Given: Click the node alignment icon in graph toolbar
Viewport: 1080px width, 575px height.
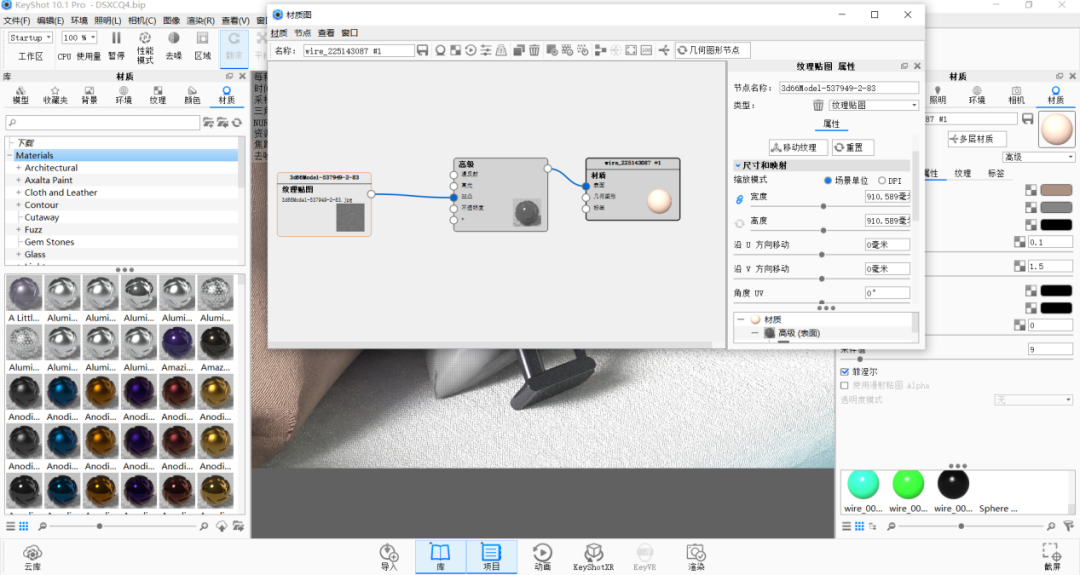Looking at the screenshot, I should pyautogui.click(x=600, y=50).
